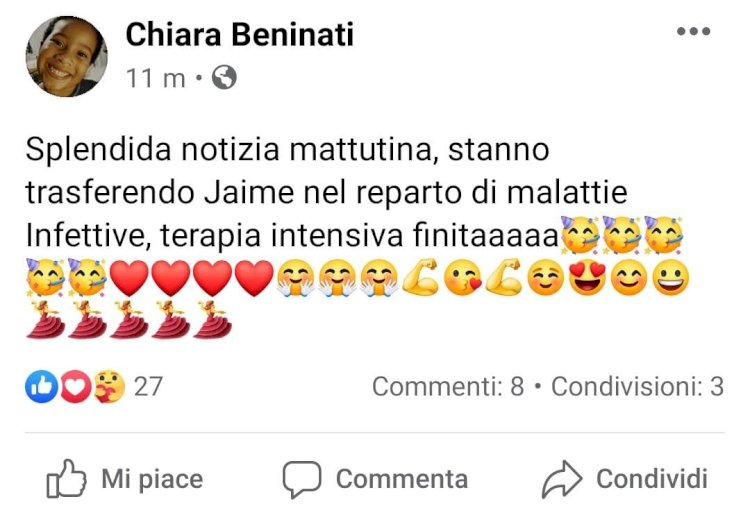This screenshot has height=522, width=750.
Task: Expand the Commenti: 8 comments list
Action: (447, 386)
